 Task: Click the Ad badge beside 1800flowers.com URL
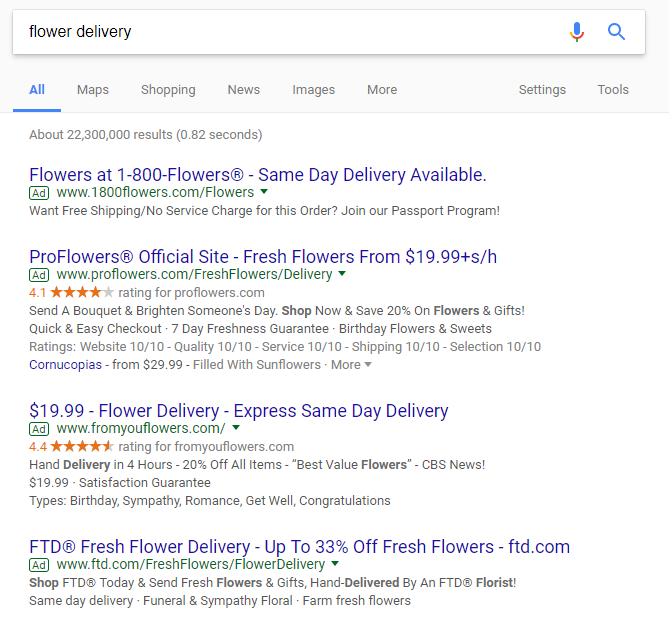[x=39, y=193]
